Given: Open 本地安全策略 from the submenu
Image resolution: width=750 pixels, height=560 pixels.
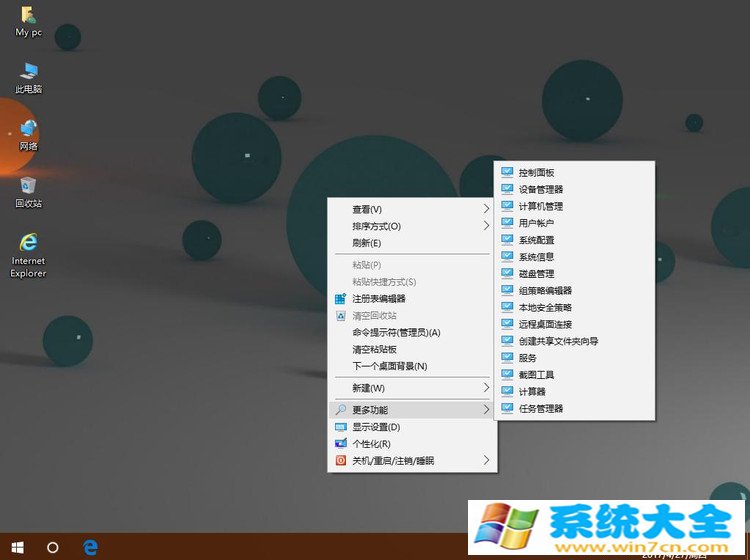Looking at the screenshot, I should 574,307.
